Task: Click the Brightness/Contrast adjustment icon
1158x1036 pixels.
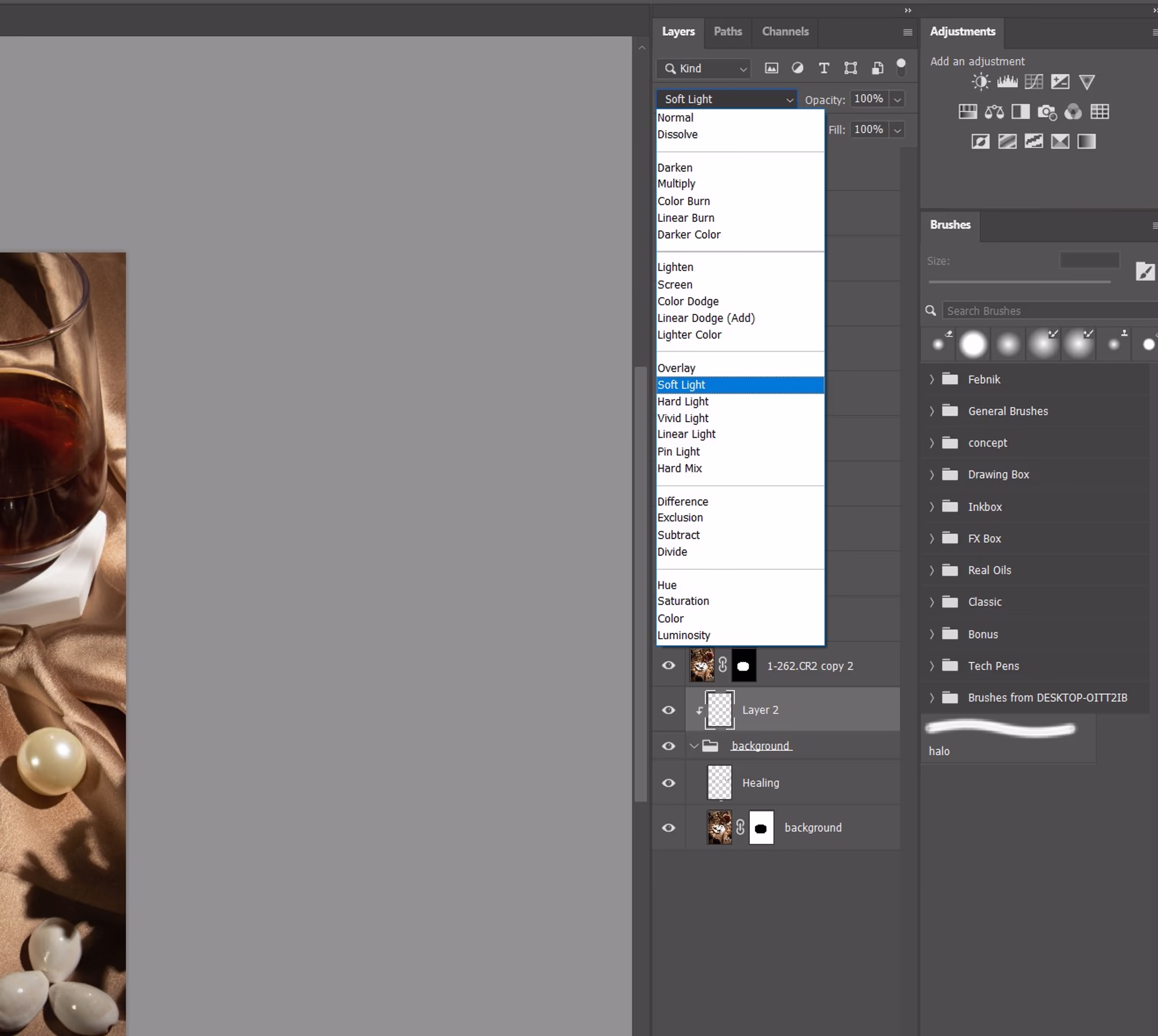Action: 980,82
